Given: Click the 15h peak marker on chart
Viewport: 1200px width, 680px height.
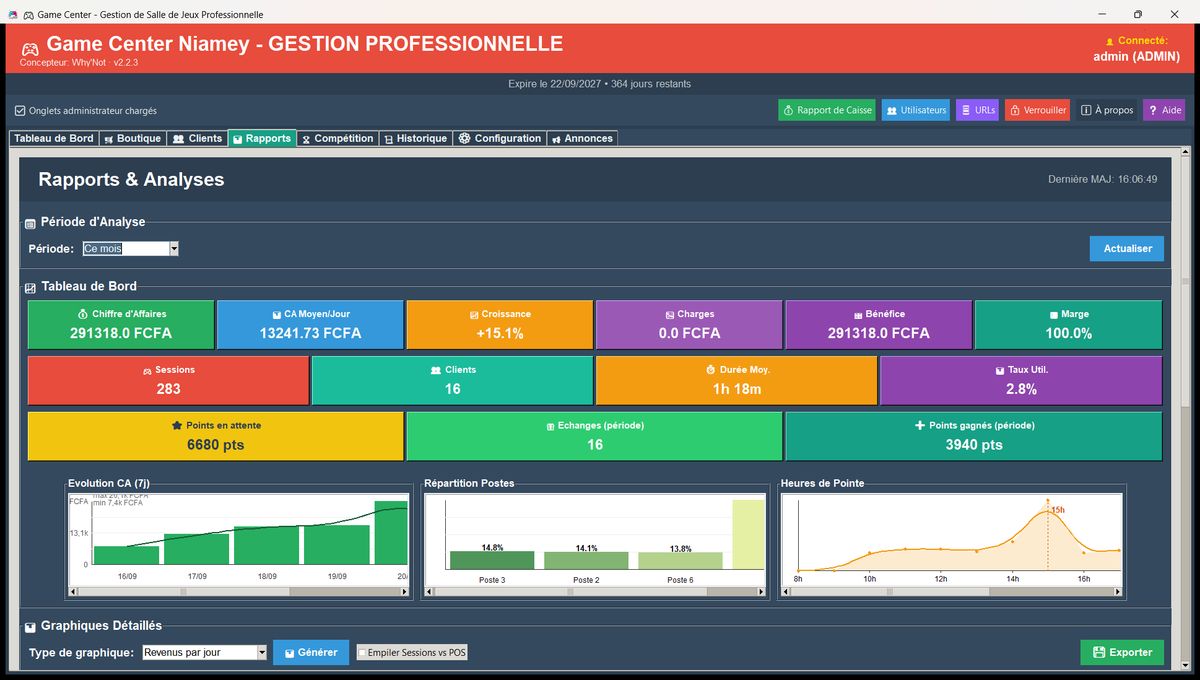Looking at the screenshot, I should [x=1048, y=502].
